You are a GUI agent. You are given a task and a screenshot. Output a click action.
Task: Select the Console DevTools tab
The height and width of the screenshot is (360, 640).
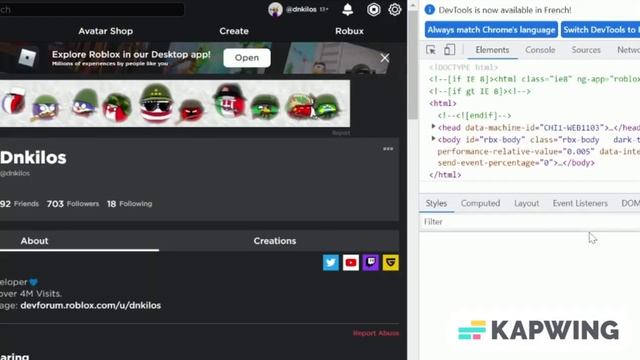pos(540,50)
